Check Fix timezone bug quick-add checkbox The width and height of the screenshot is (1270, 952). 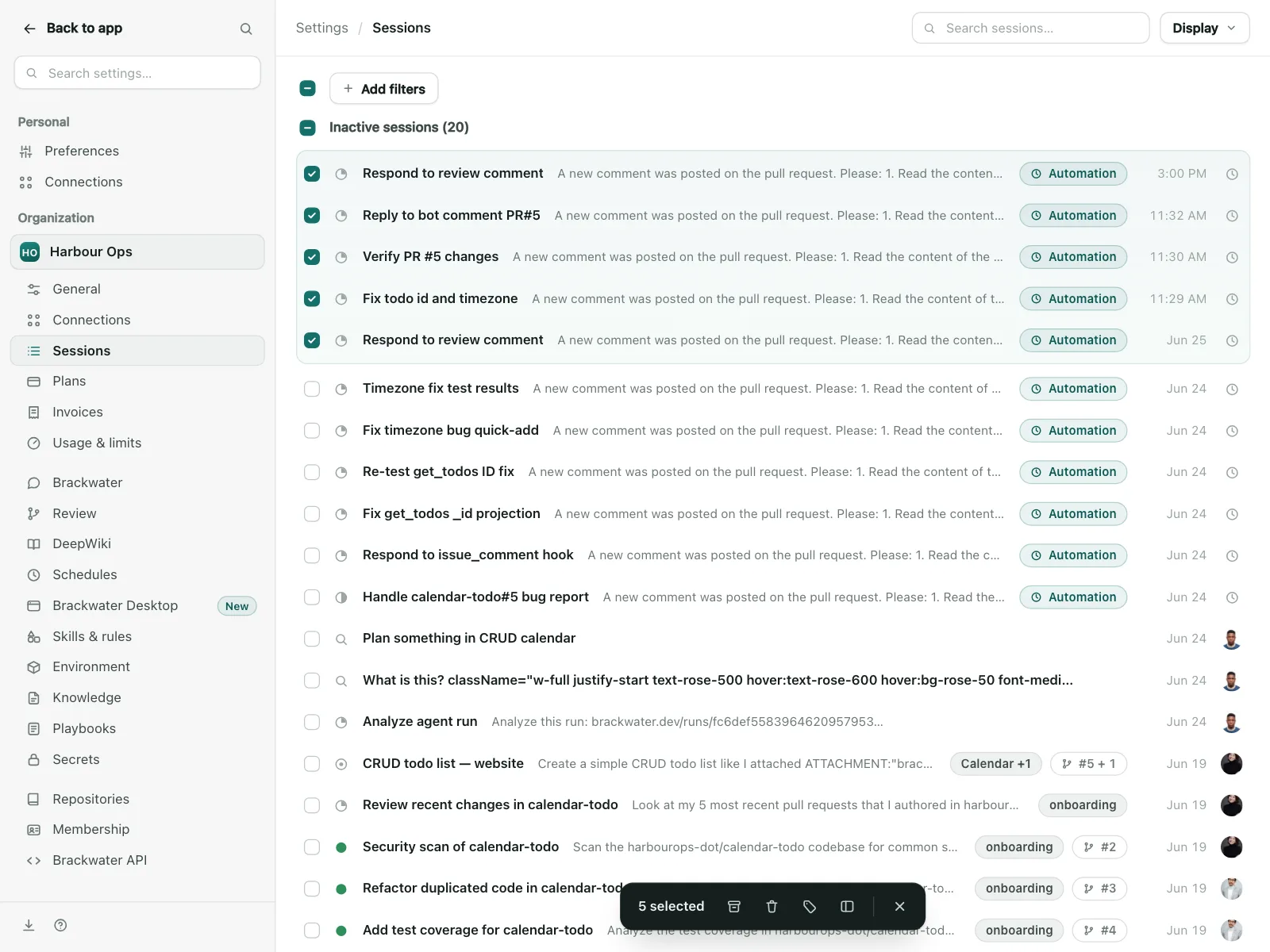[312, 431]
